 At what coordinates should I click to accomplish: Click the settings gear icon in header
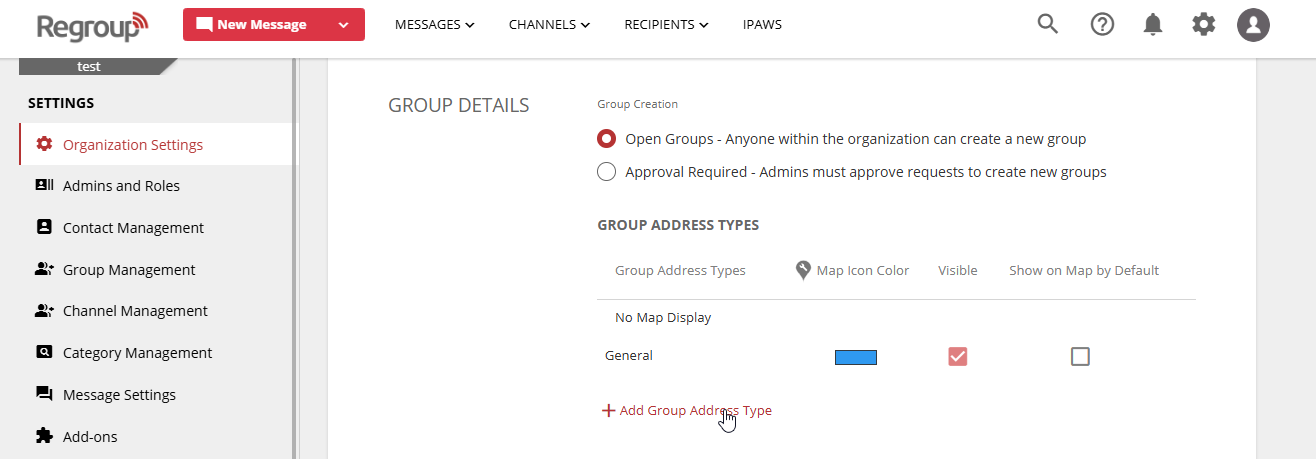1203,25
